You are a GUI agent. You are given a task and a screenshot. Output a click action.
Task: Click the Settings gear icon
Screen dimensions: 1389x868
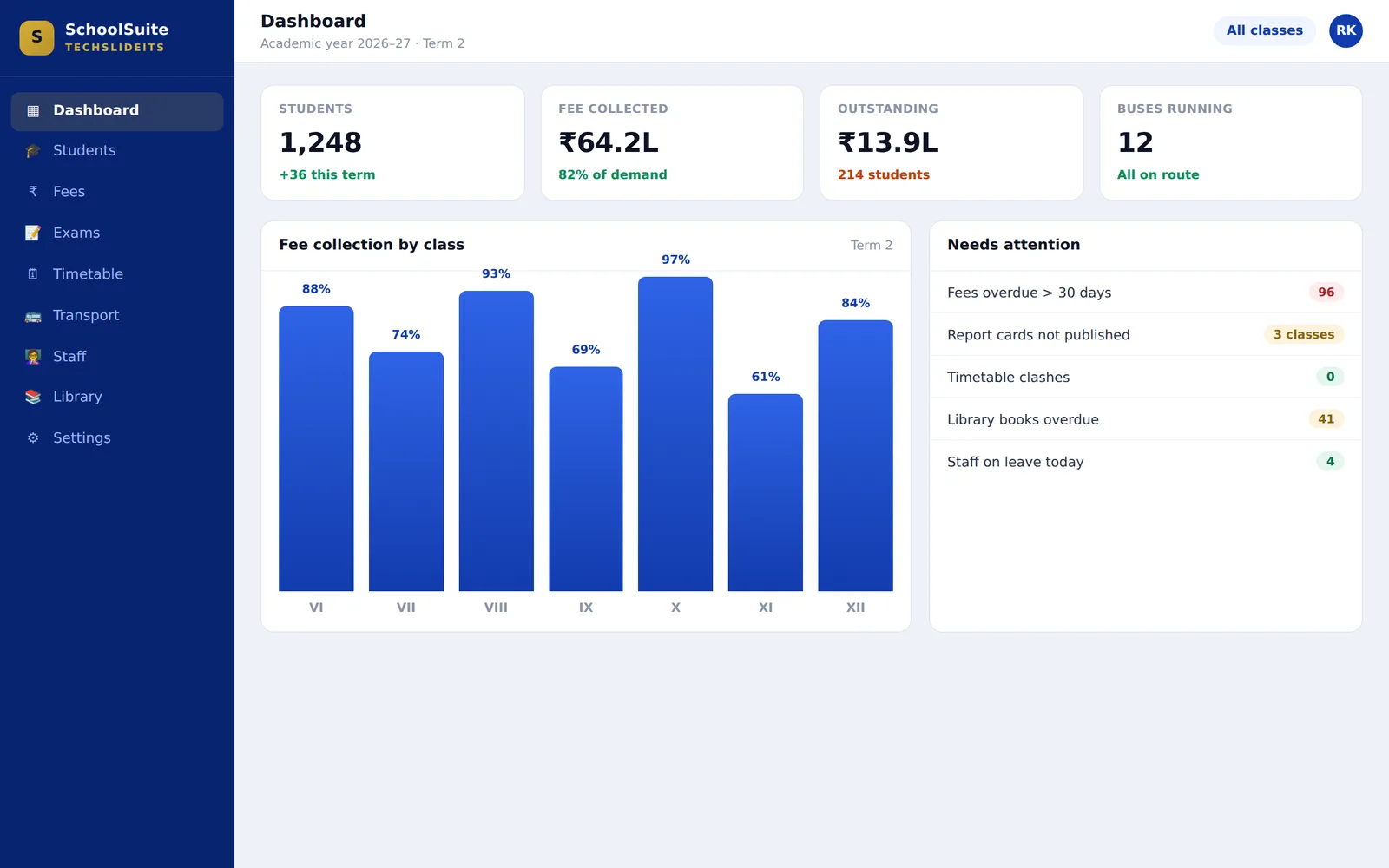coord(33,438)
